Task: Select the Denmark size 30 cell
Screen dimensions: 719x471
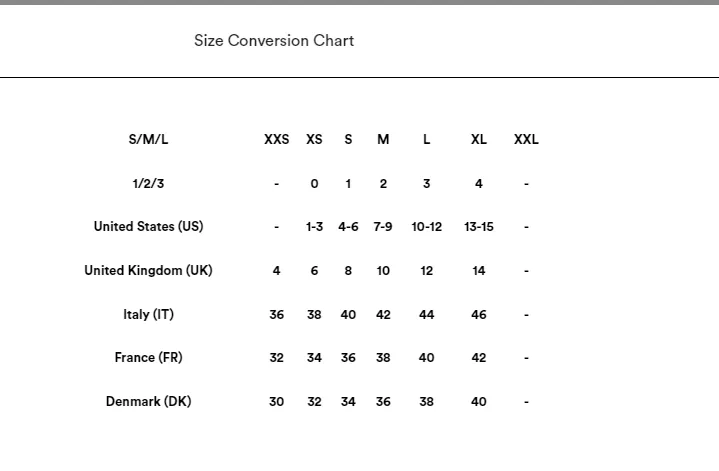Action: point(277,402)
